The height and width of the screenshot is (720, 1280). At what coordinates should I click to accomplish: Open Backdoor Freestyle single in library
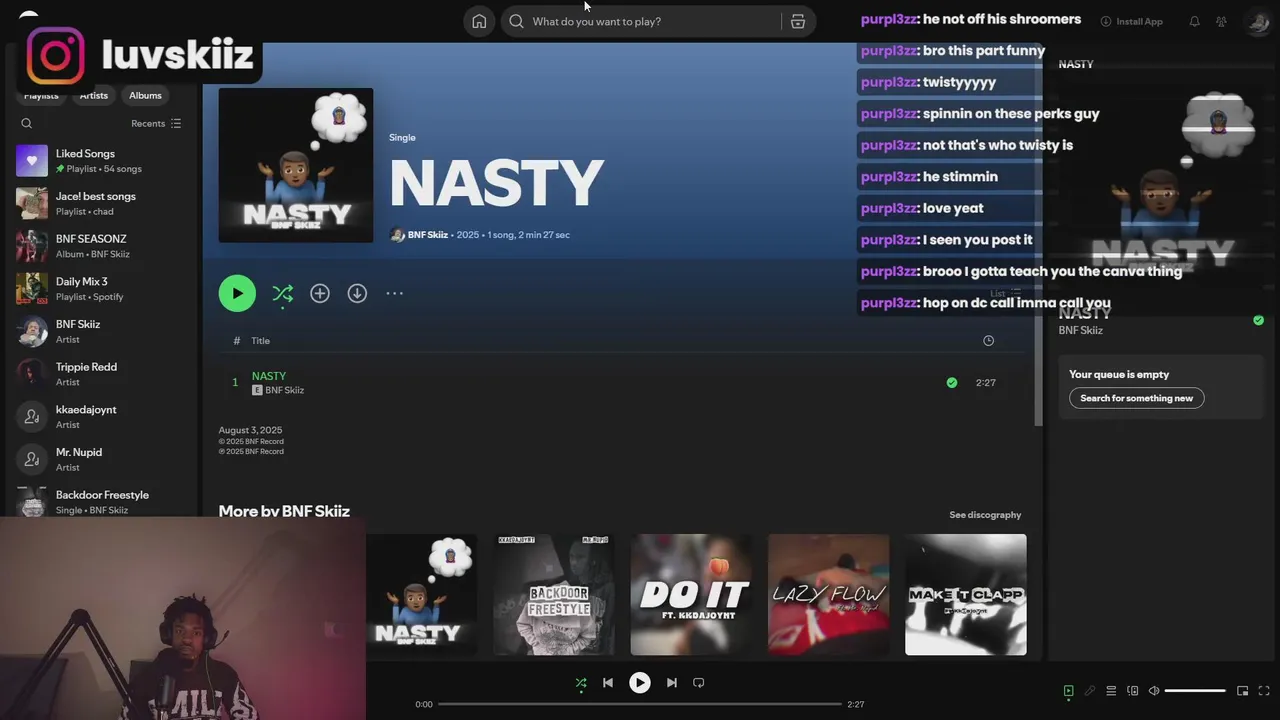[x=101, y=502]
